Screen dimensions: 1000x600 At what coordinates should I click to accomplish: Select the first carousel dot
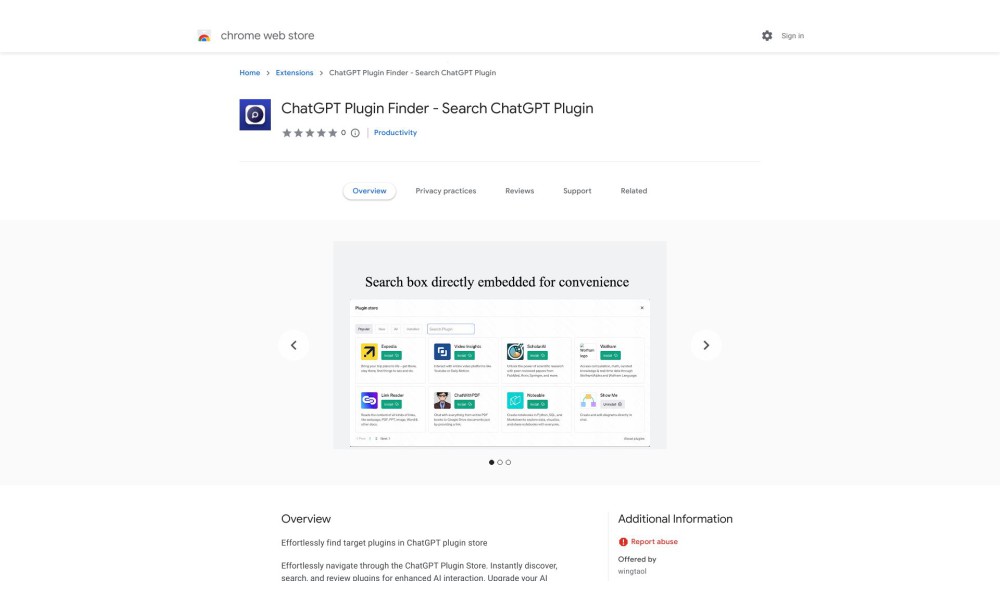(x=491, y=462)
